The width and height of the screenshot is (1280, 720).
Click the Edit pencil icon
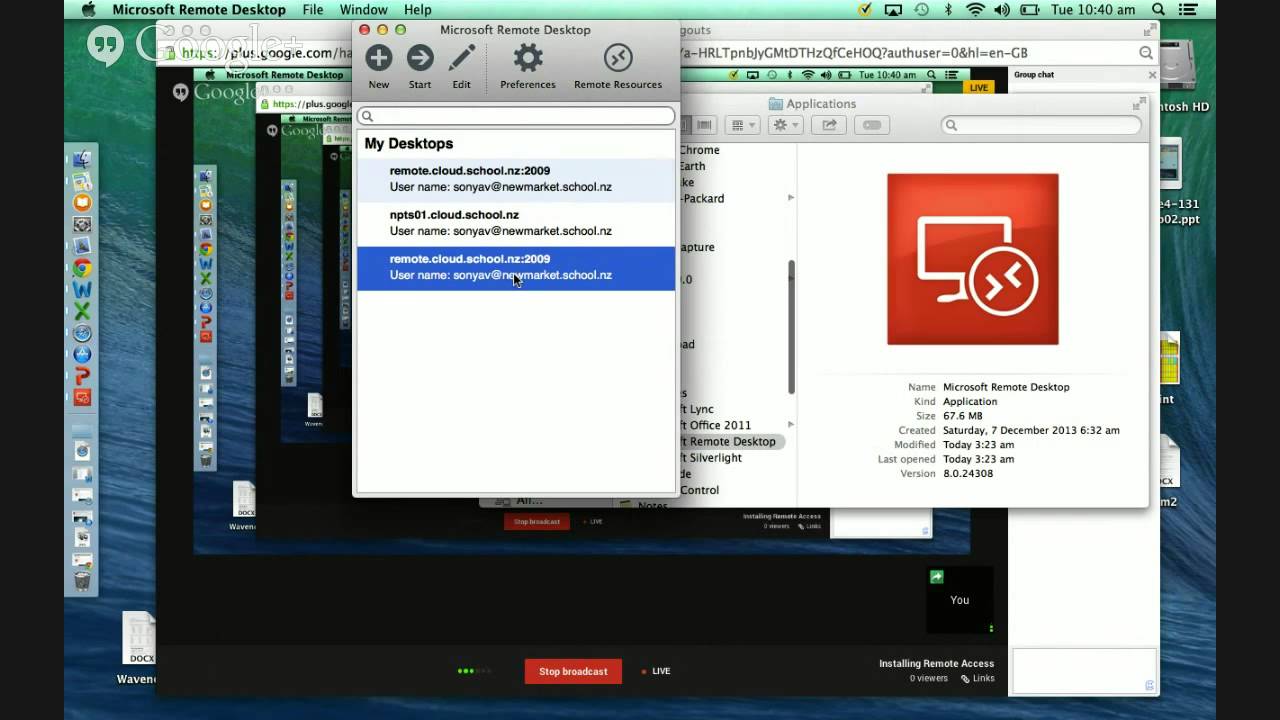coord(461,58)
